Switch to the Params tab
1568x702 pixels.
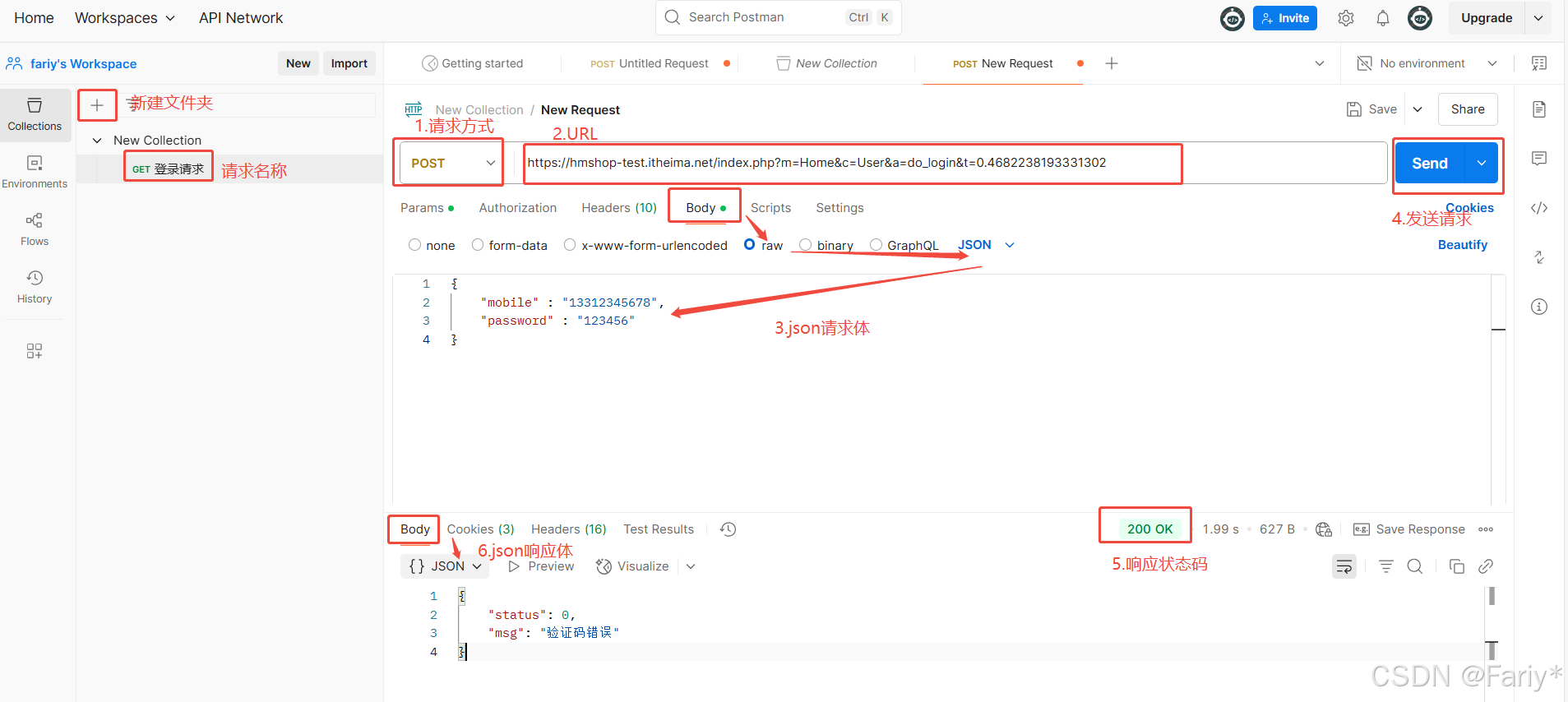pyautogui.click(x=427, y=208)
